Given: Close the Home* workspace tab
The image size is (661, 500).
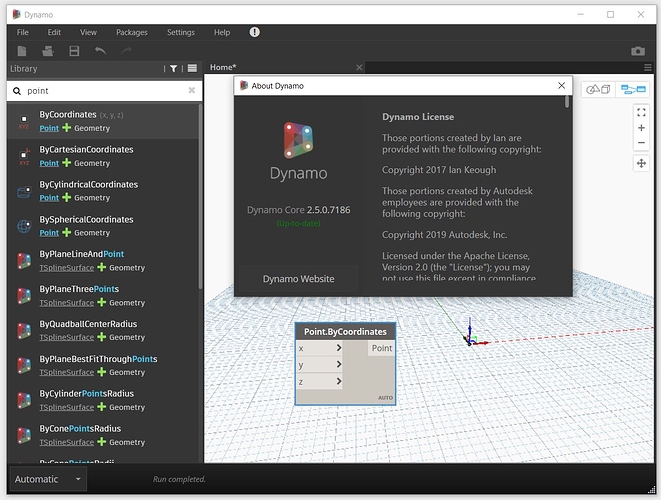Looking at the screenshot, I should click(x=359, y=67).
